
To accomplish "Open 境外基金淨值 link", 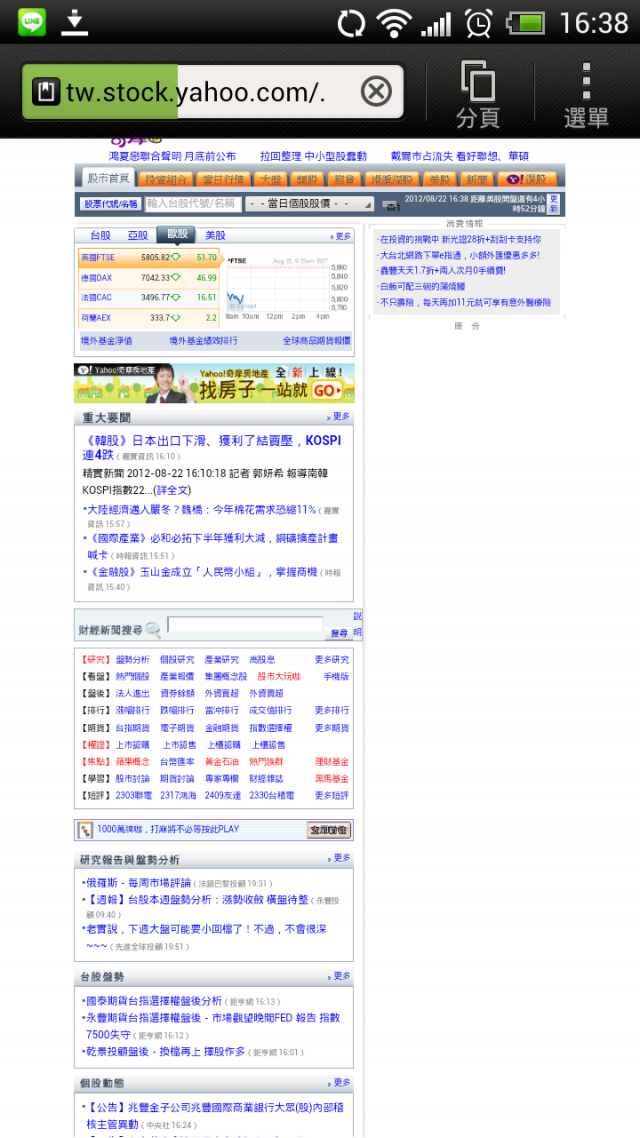I will point(107,340).
